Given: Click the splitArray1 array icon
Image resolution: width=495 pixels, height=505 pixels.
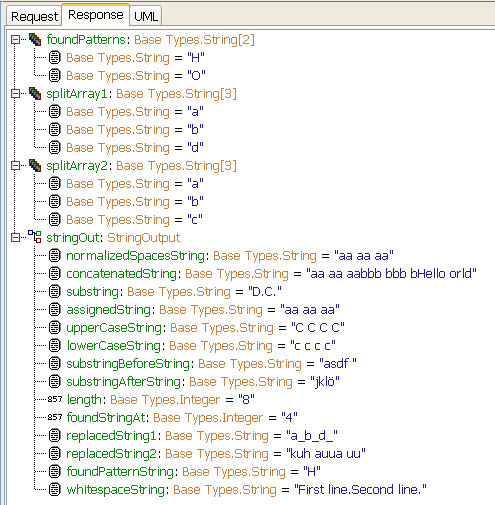Looking at the screenshot, I should (x=35, y=93).
